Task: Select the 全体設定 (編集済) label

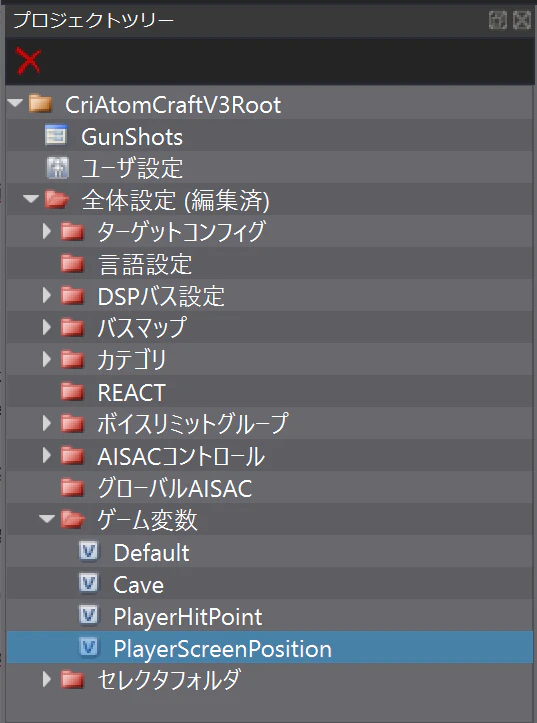Action: 176,201
